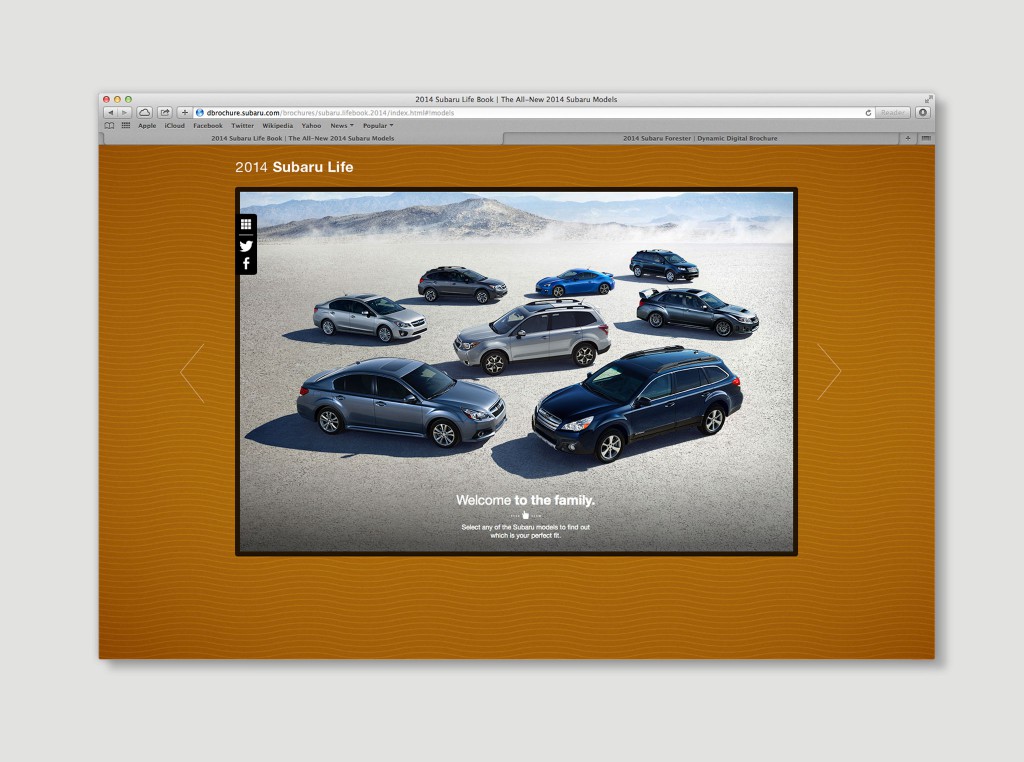Image resolution: width=1024 pixels, height=762 pixels.
Task: Switch to the 2014 Subaru Life Book tab
Action: tap(302, 138)
